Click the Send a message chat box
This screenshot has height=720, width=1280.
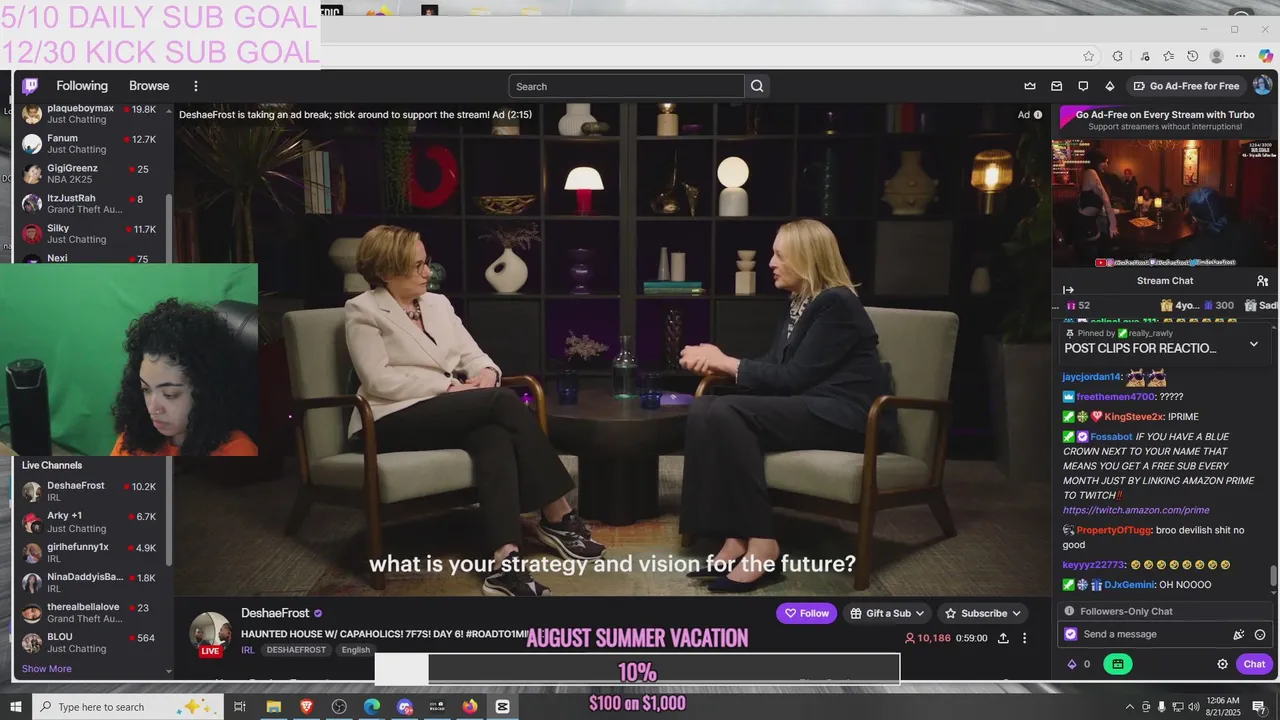1155,634
